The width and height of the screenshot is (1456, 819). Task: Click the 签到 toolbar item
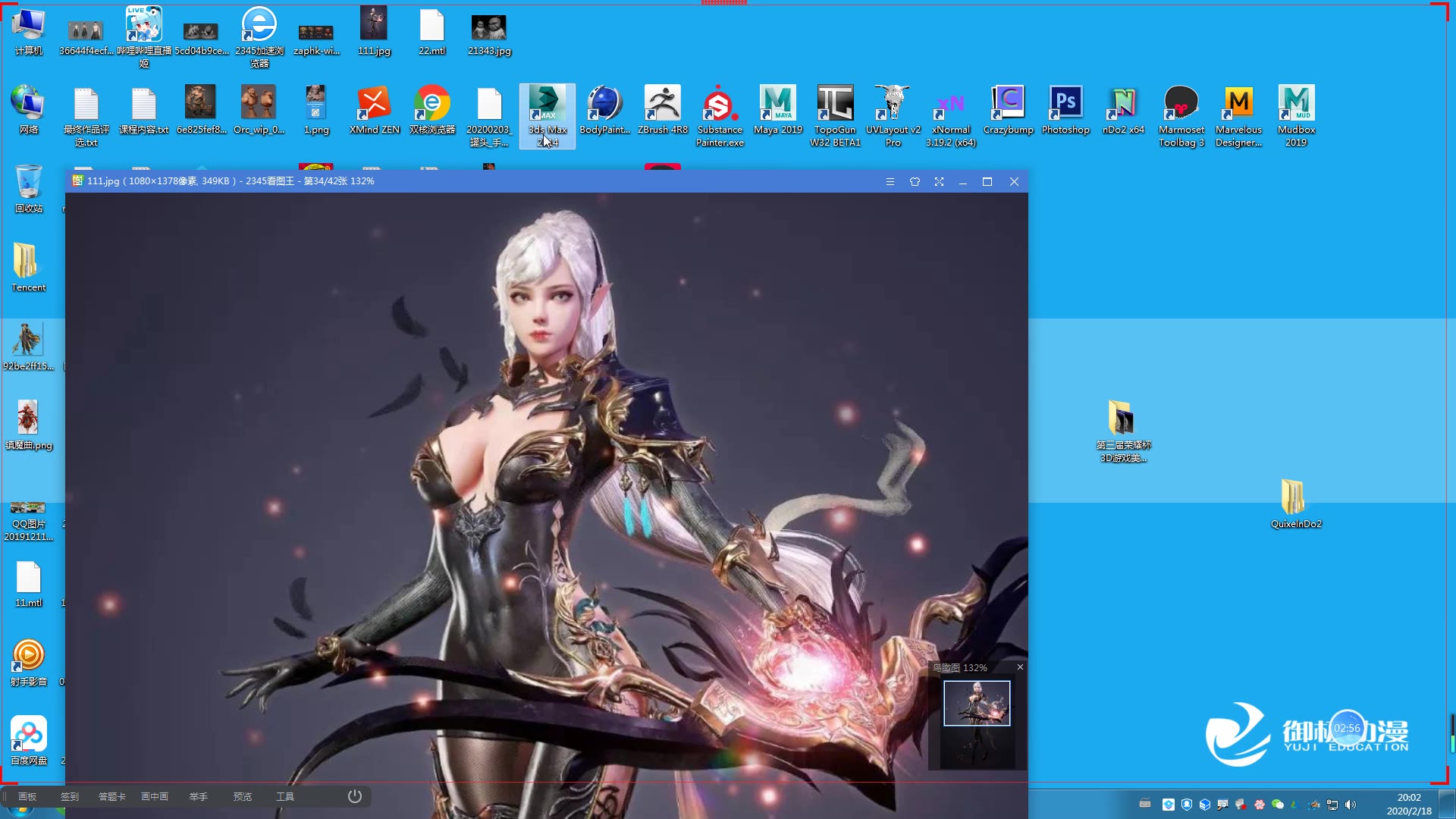click(70, 796)
